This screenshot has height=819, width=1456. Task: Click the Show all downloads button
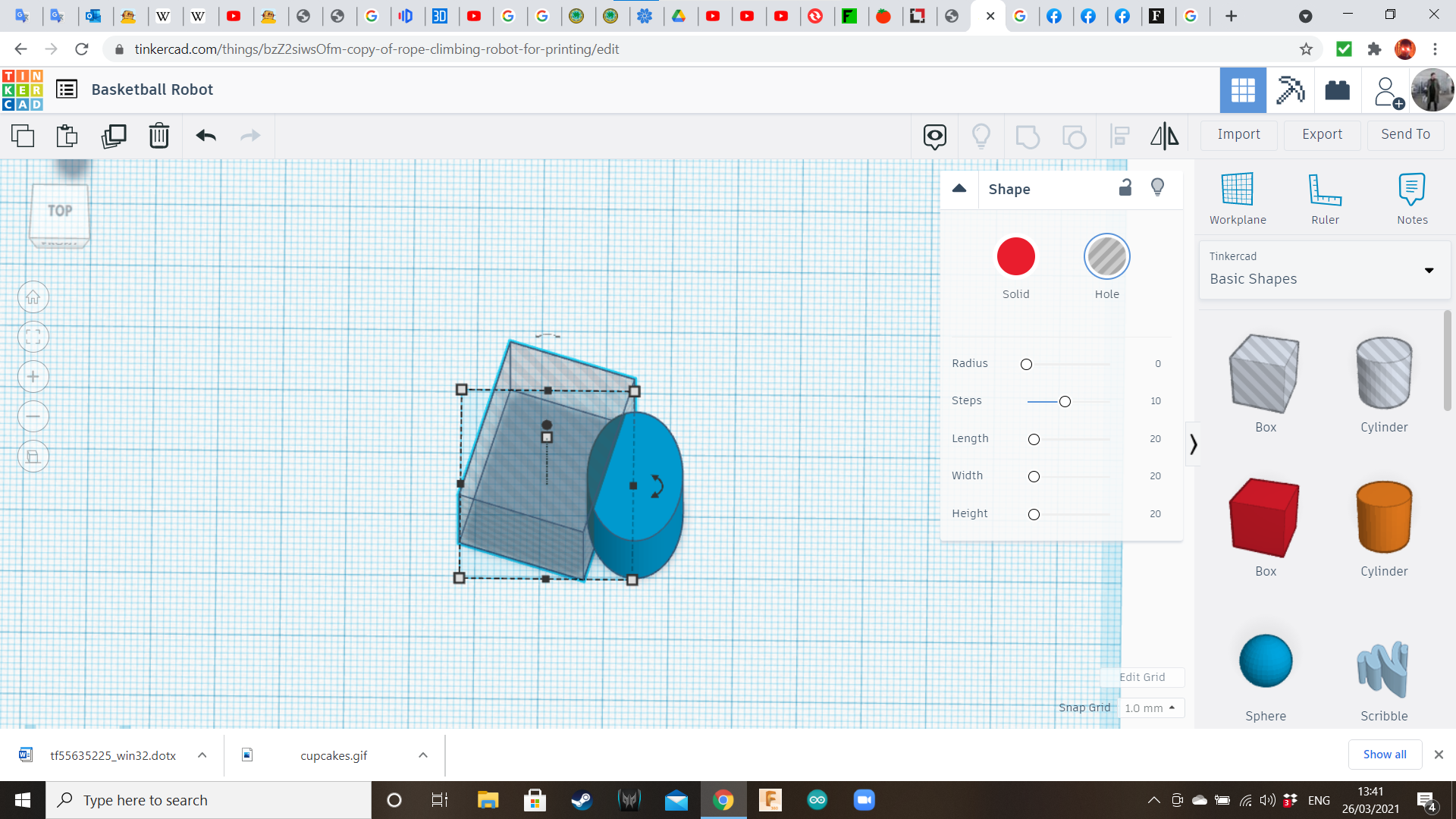click(x=1385, y=754)
